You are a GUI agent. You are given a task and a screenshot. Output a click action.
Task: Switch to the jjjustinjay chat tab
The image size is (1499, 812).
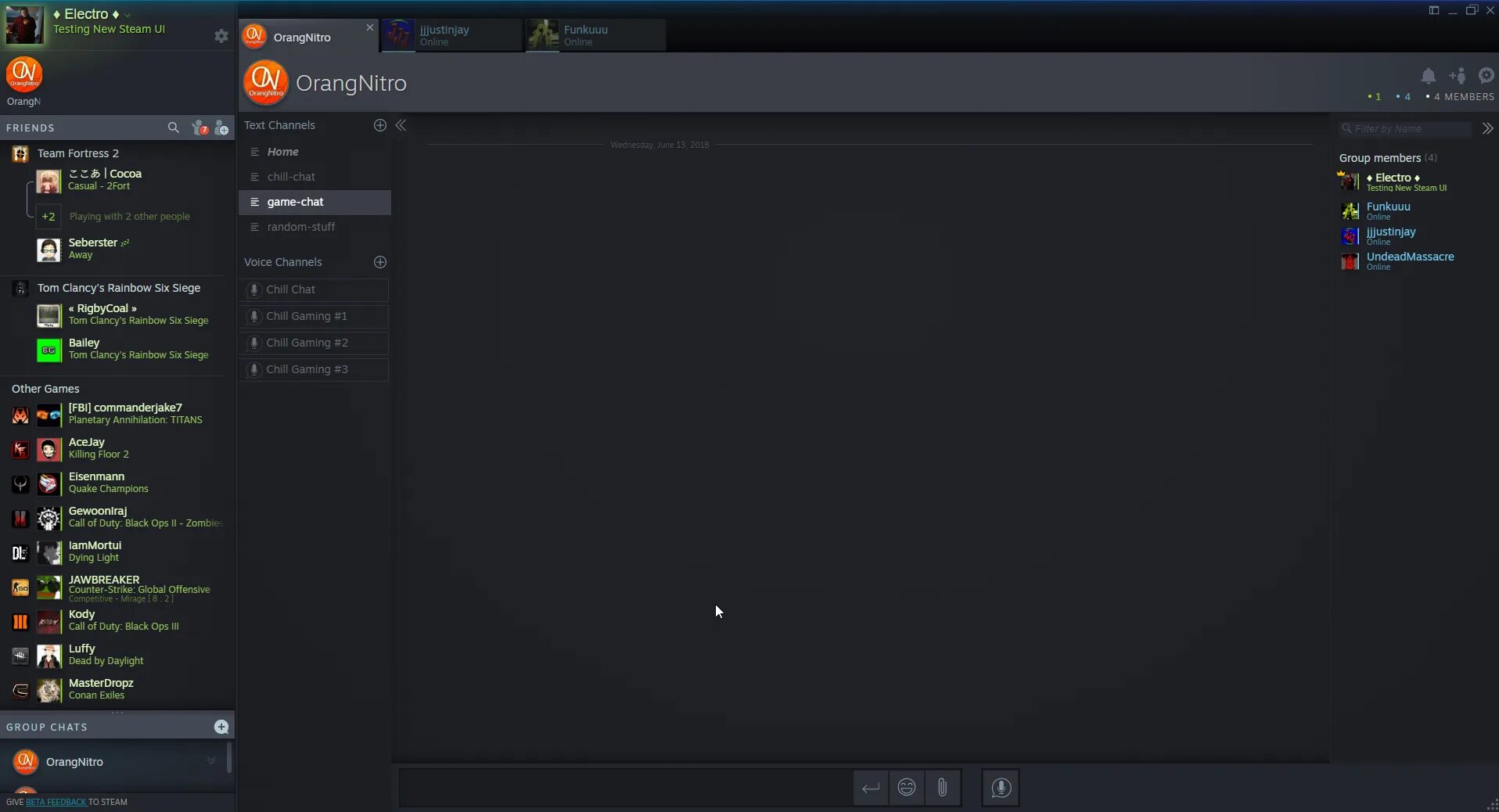point(452,35)
